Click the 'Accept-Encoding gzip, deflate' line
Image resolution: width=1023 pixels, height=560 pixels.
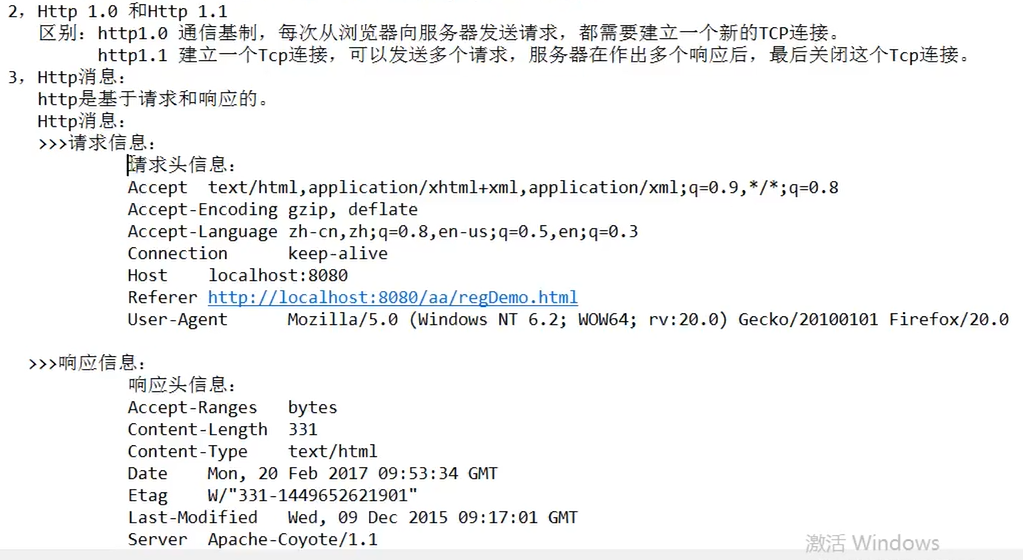[273, 210]
